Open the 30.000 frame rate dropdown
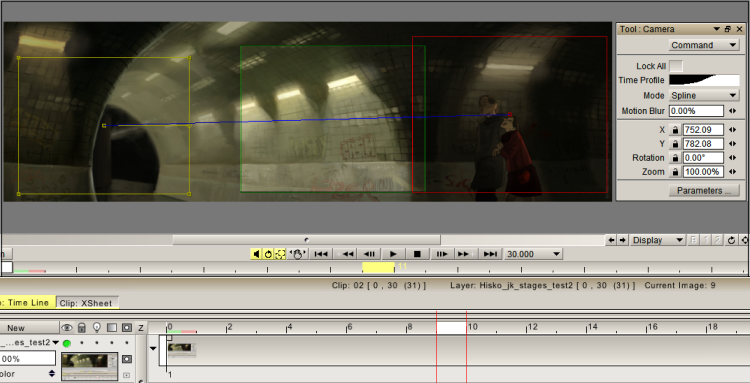This screenshot has width=750, height=383. [x=533, y=254]
